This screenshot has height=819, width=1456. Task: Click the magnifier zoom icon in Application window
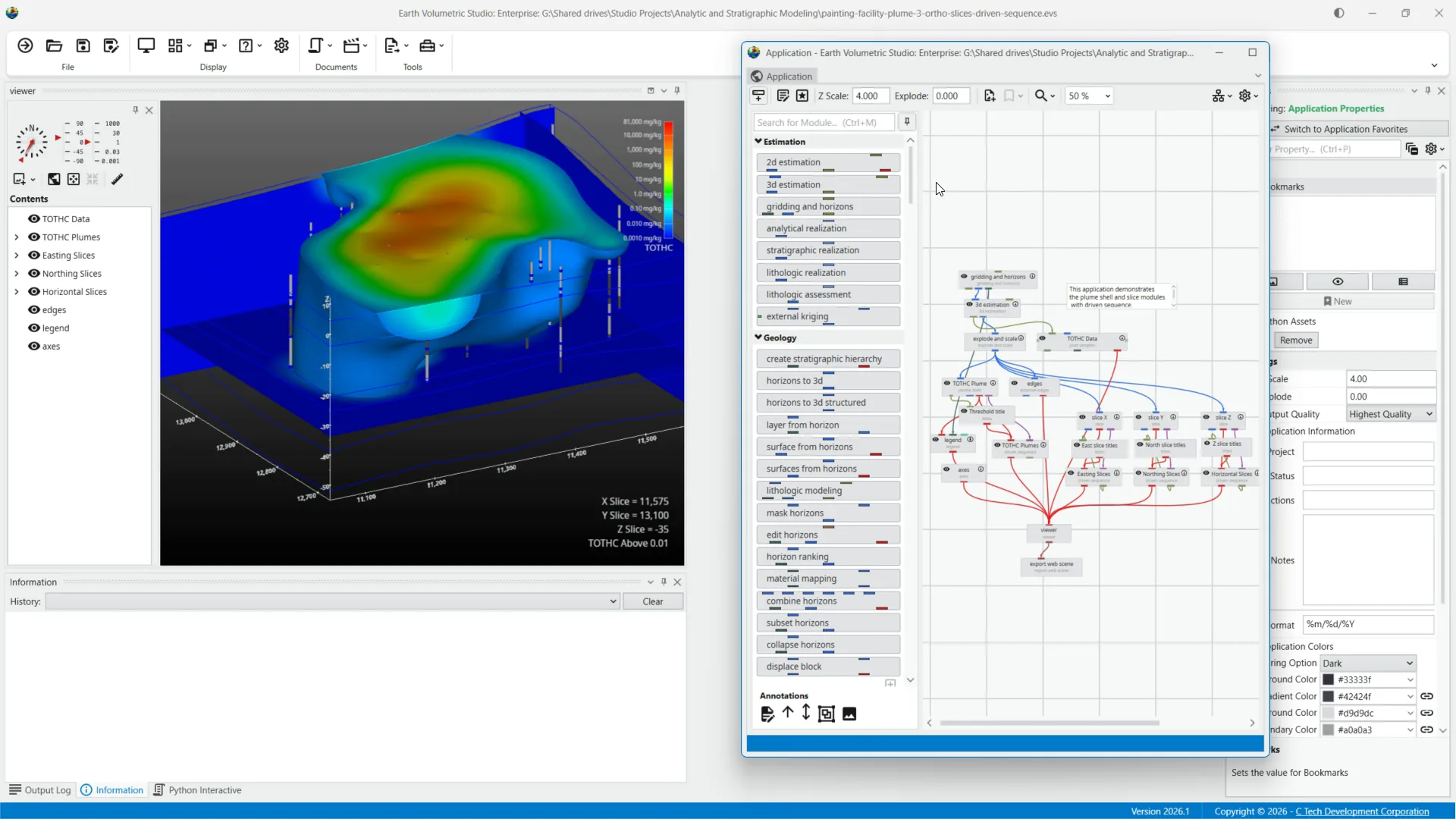(1041, 96)
